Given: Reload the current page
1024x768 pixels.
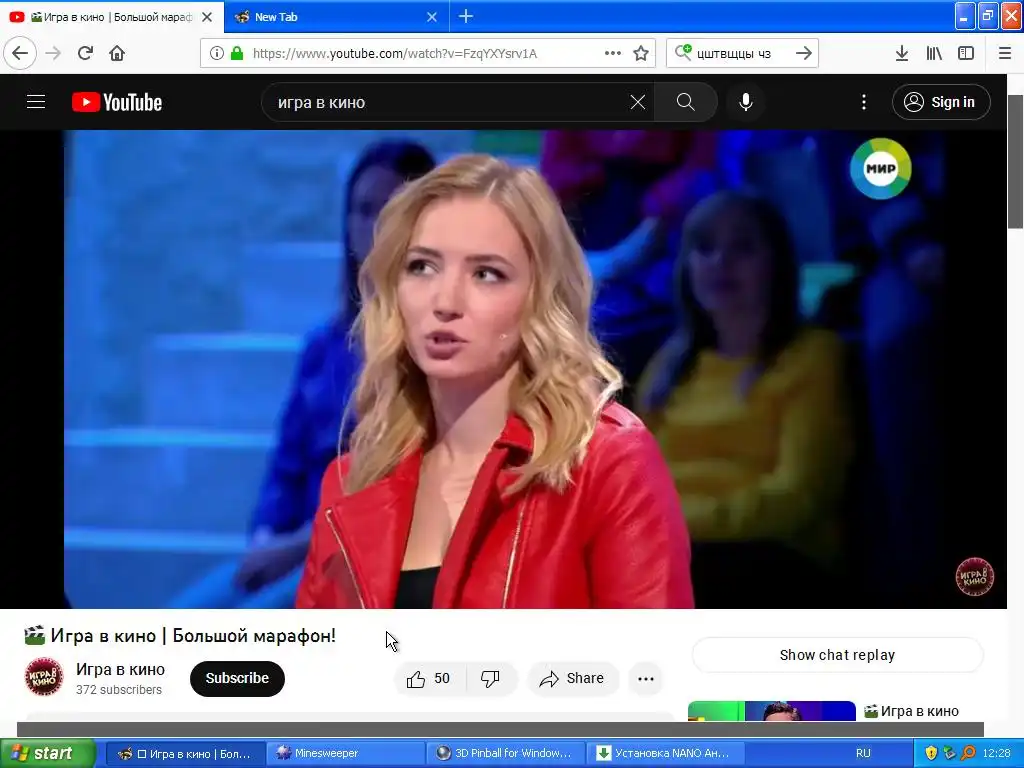Looking at the screenshot, I should click(86, 53).
